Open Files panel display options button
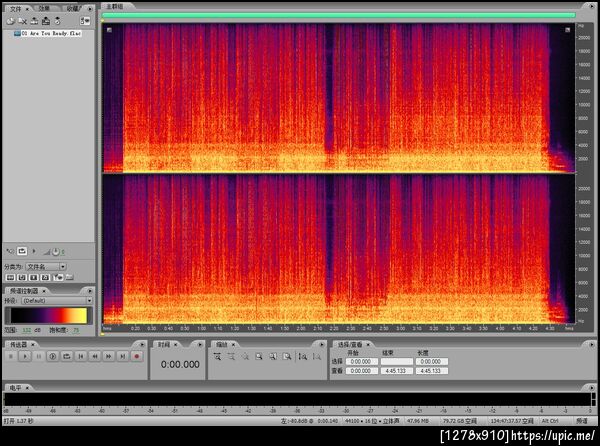This screenshot has width=600, height=446. click(x=85, y=21)
